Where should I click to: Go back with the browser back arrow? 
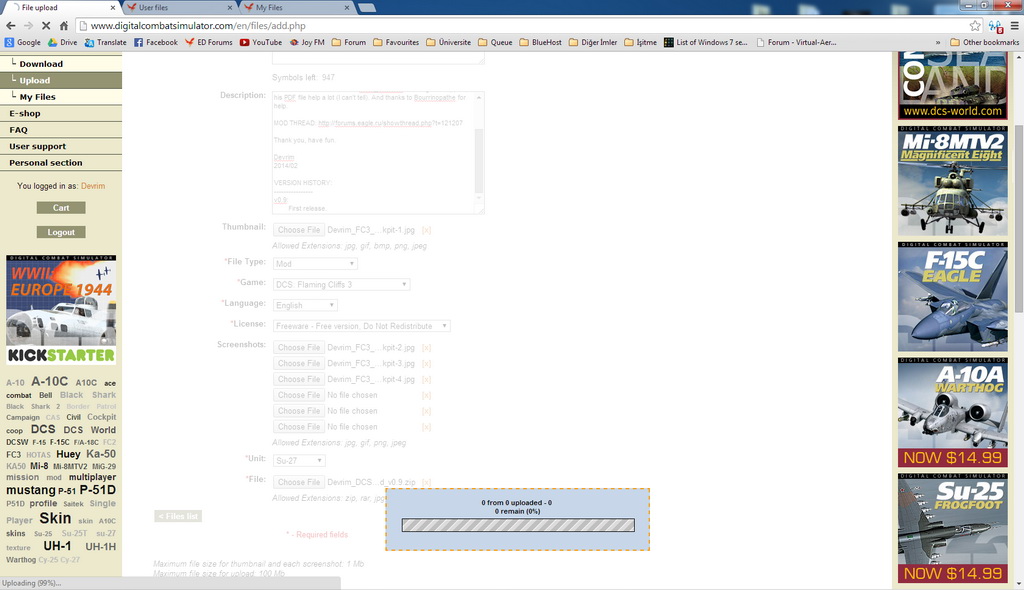tap(10, 25)
